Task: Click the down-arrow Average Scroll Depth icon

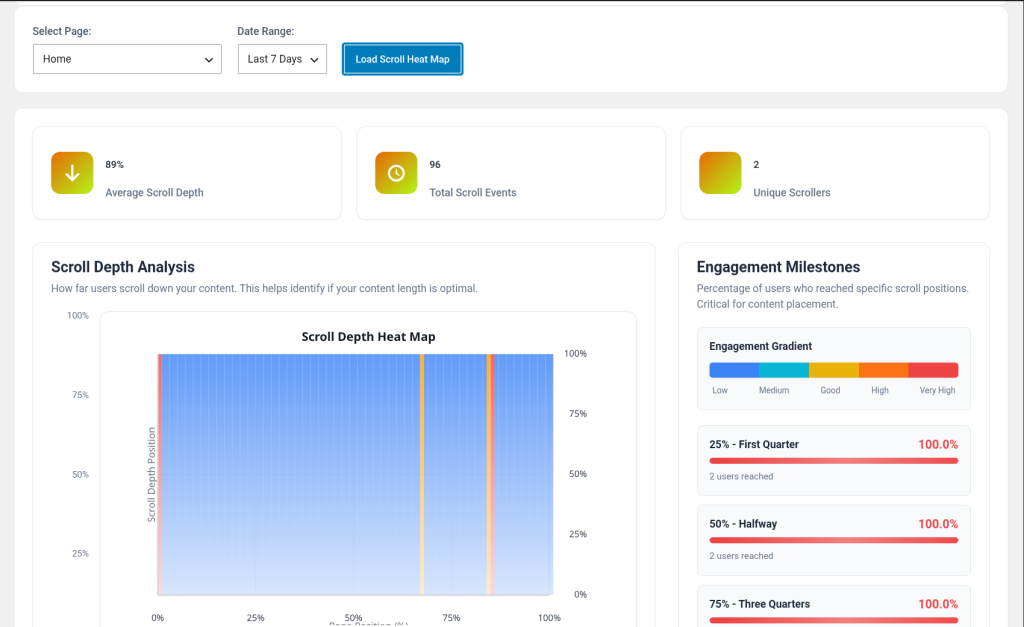Action: 72,173
